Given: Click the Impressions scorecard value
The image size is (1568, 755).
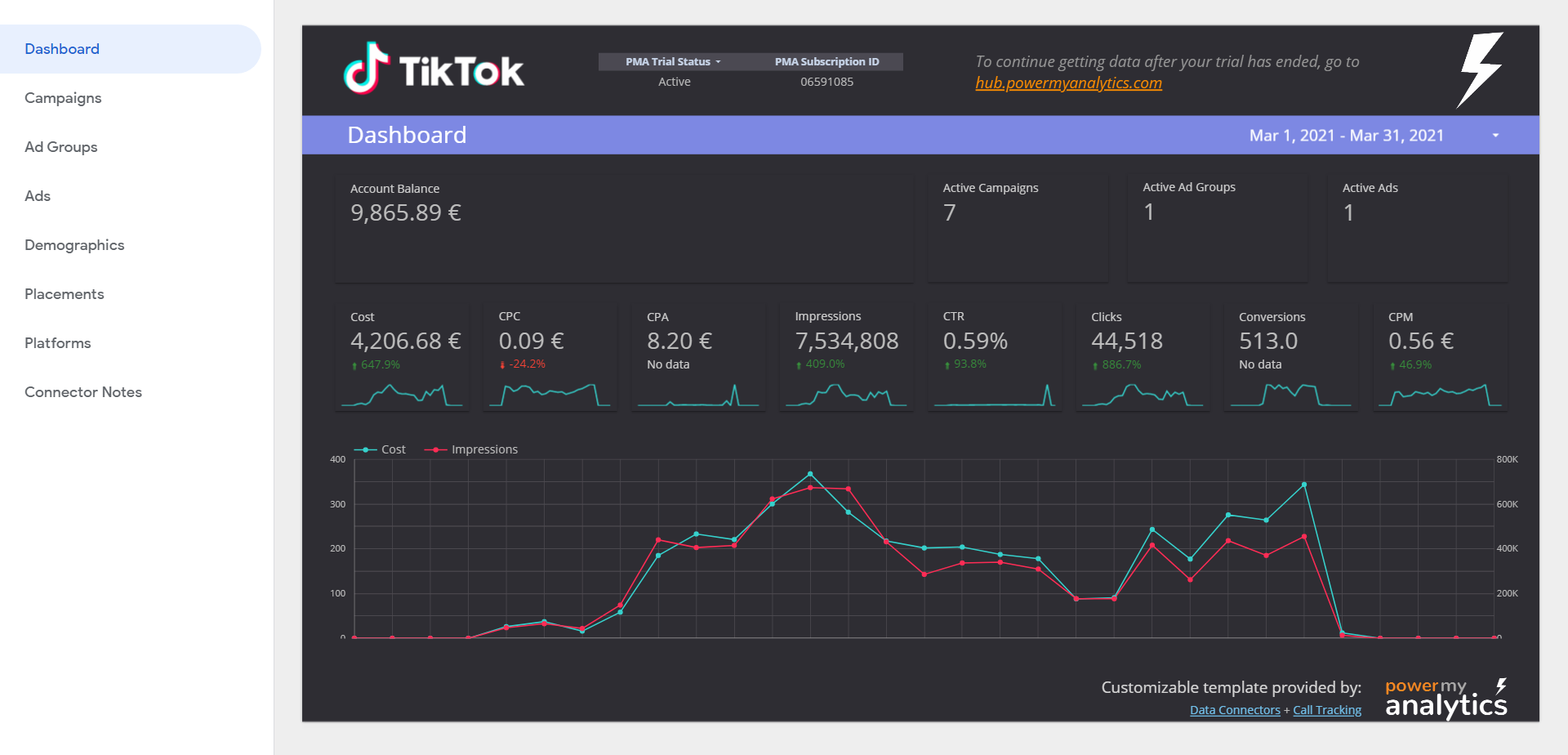Looking at the screenshot, I should point(846,341).
